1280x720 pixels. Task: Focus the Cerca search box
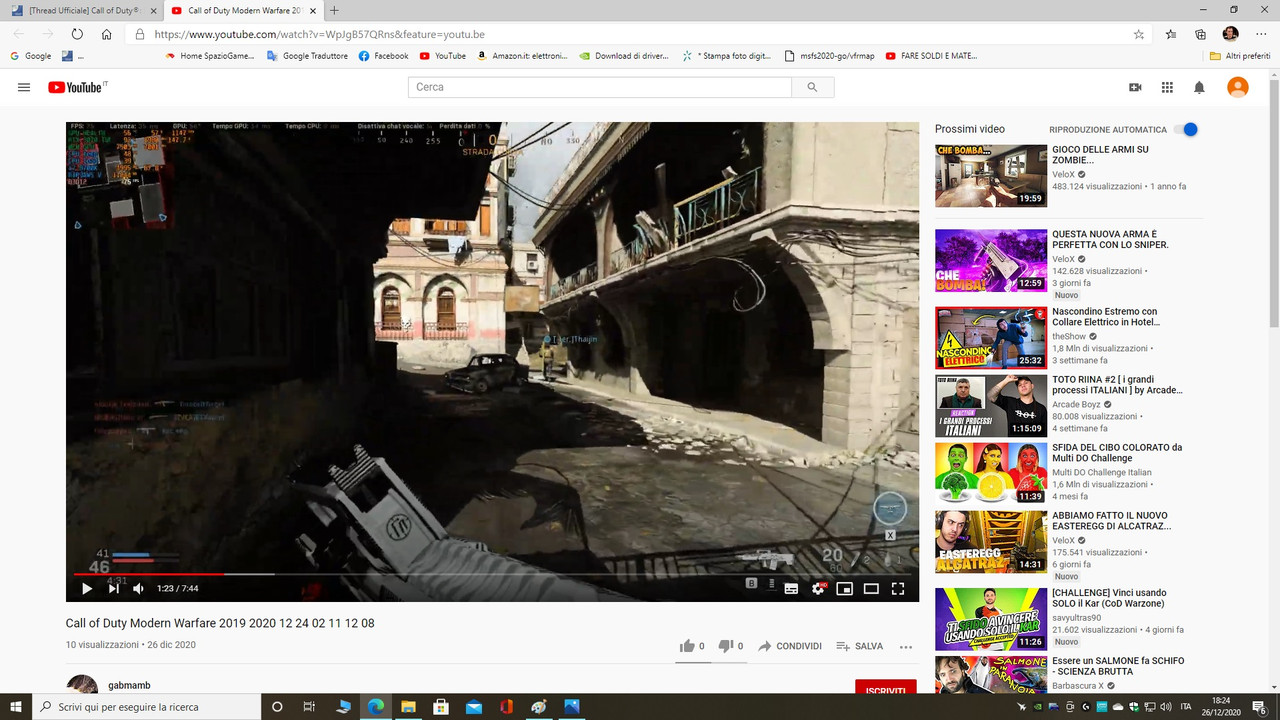tap(600, 87)
